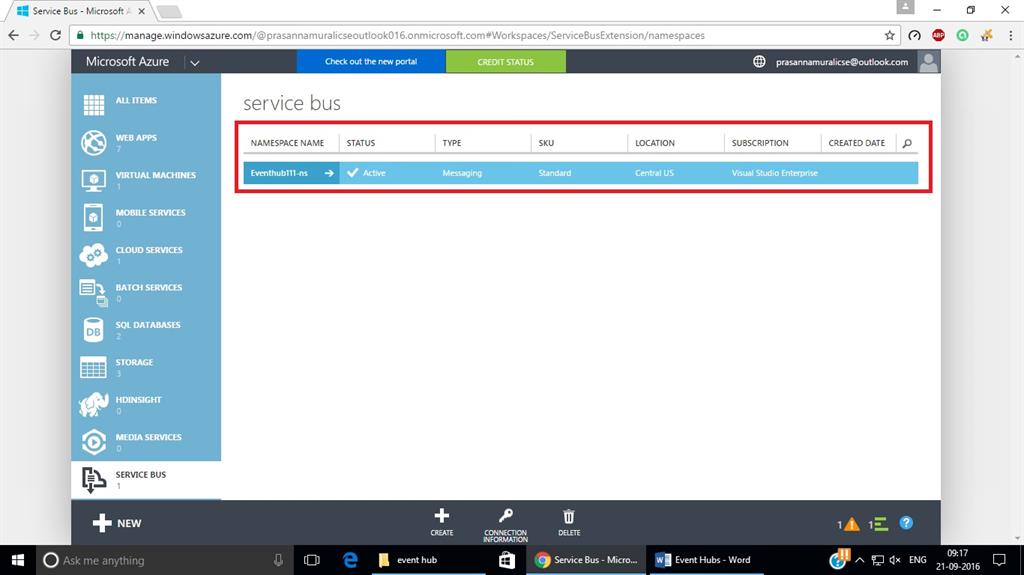Click the volume icon in system tray
1024x575 pixels.
coord(895,560)
